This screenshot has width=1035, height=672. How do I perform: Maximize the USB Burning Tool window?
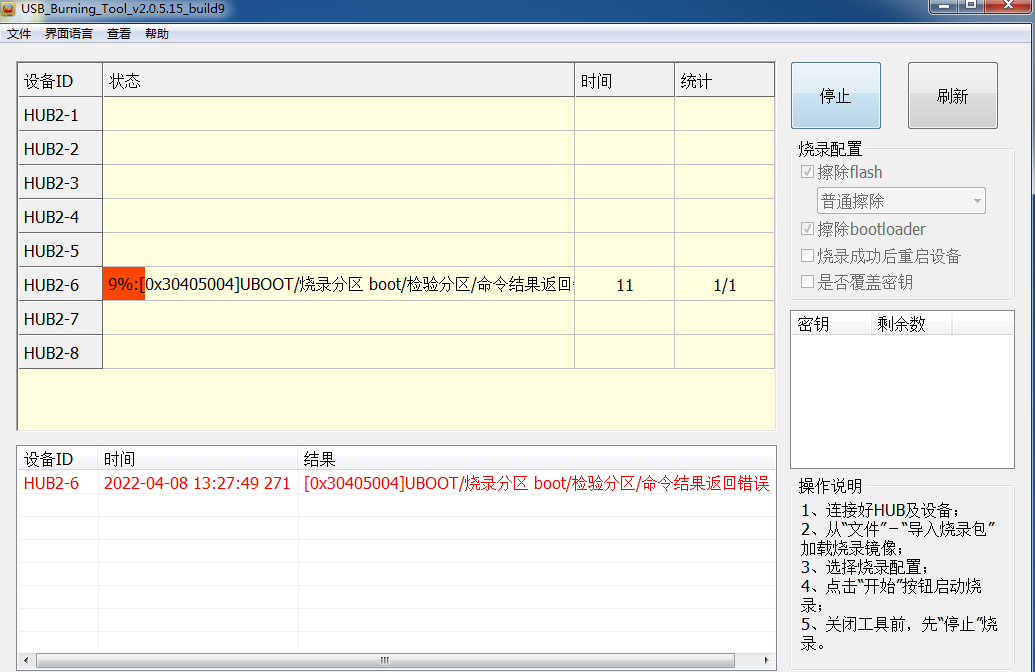point(971,6)
